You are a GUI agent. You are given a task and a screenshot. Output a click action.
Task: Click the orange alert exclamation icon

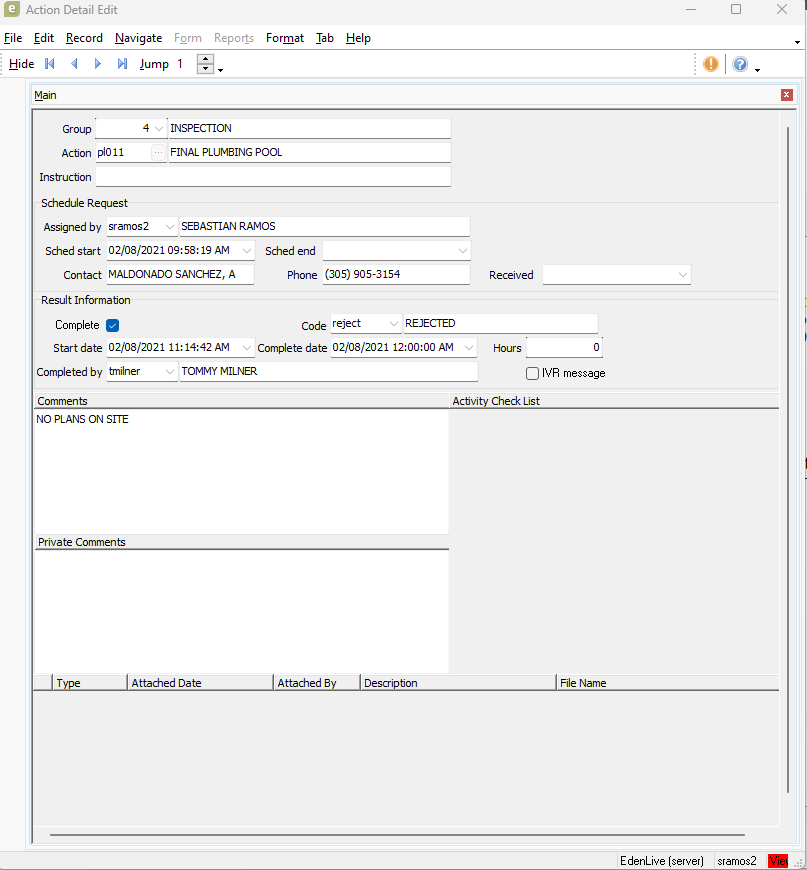pyautogui.click(x=711, y=64)
